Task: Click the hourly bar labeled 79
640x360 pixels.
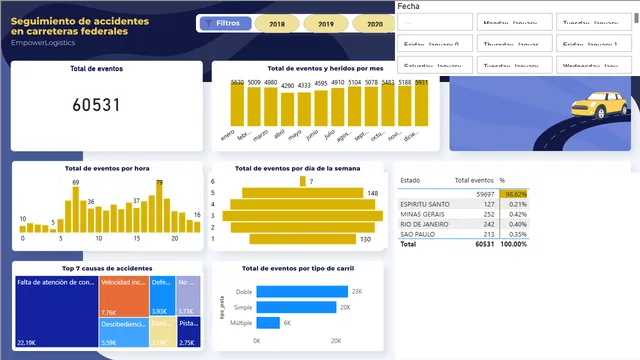Action: 159,206
